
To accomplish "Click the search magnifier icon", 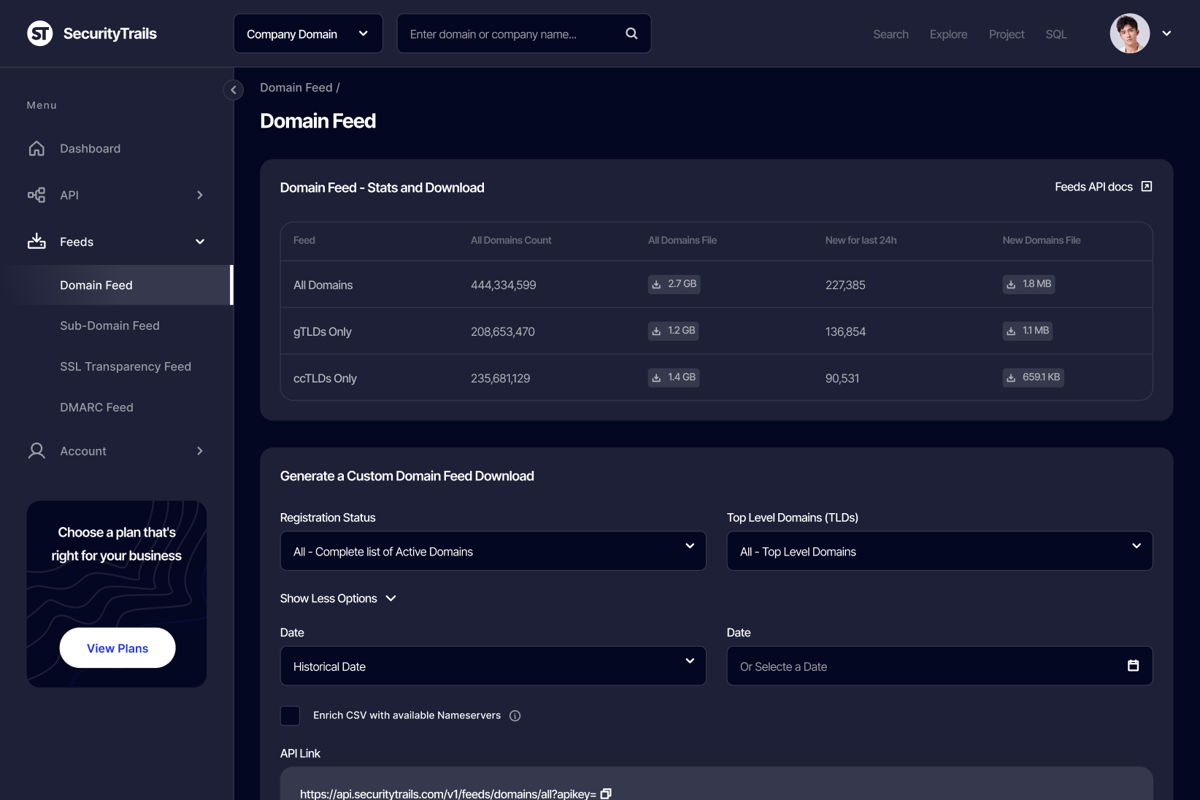I will pyautogui.click(x=631, y=33).
